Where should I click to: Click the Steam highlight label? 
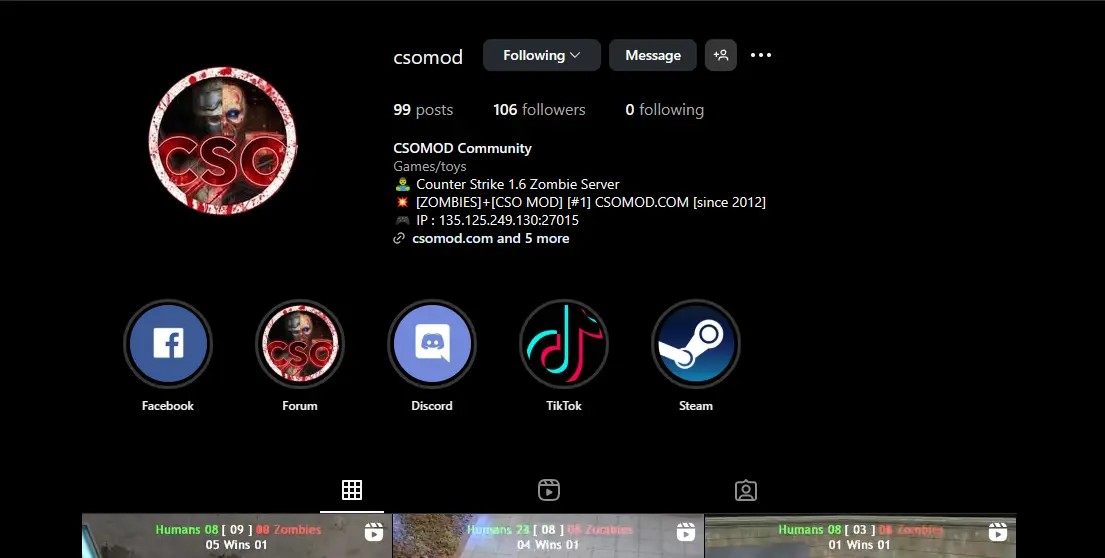tap(696, 406)
